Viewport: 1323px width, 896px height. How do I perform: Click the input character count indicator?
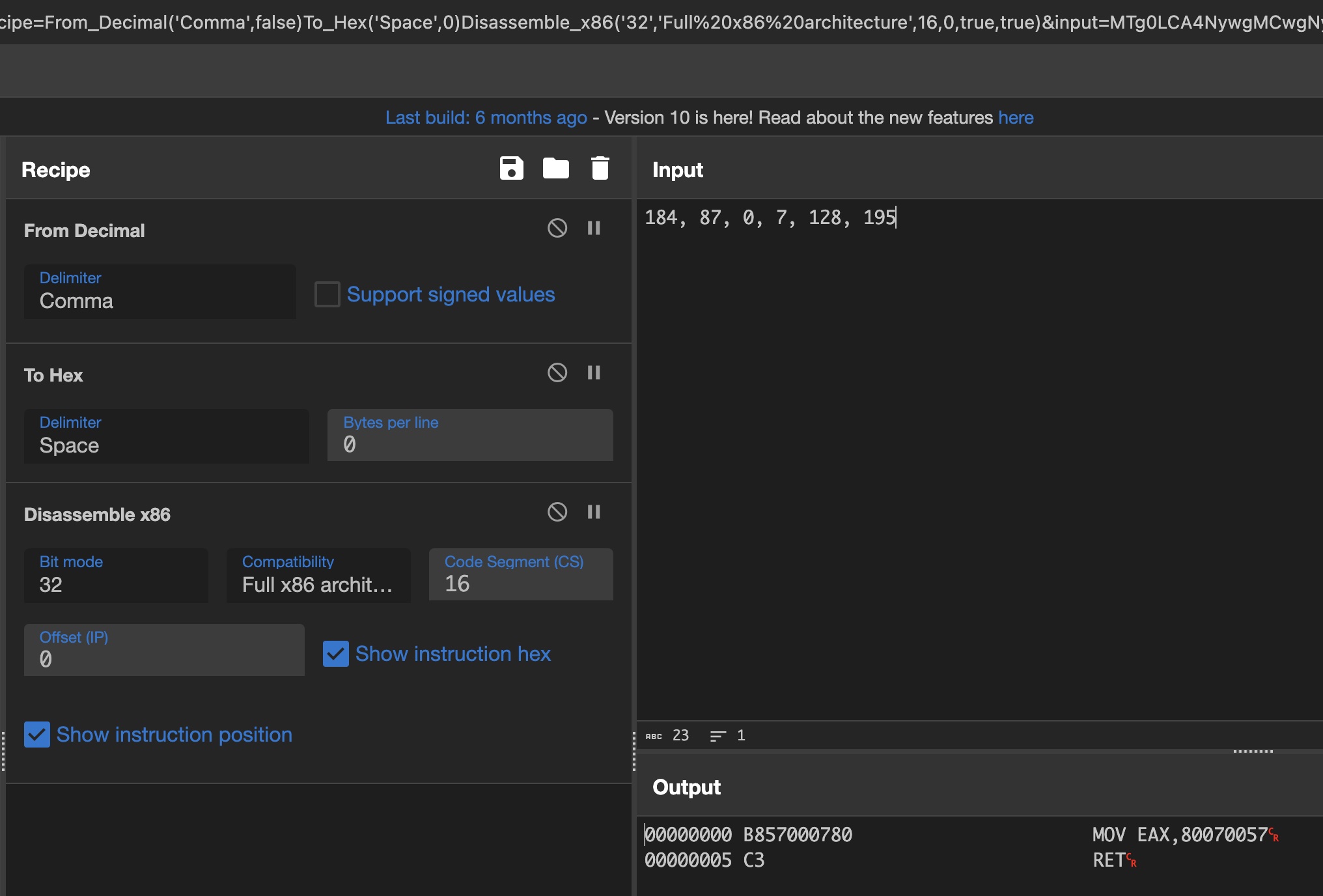tap(667, 736)
